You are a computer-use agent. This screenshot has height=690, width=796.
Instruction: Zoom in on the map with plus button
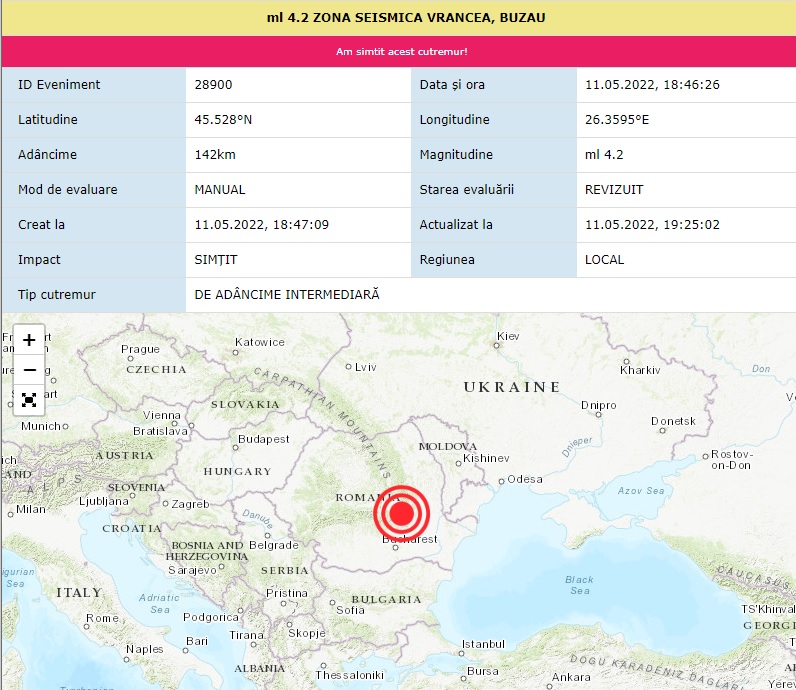point(29,340)
